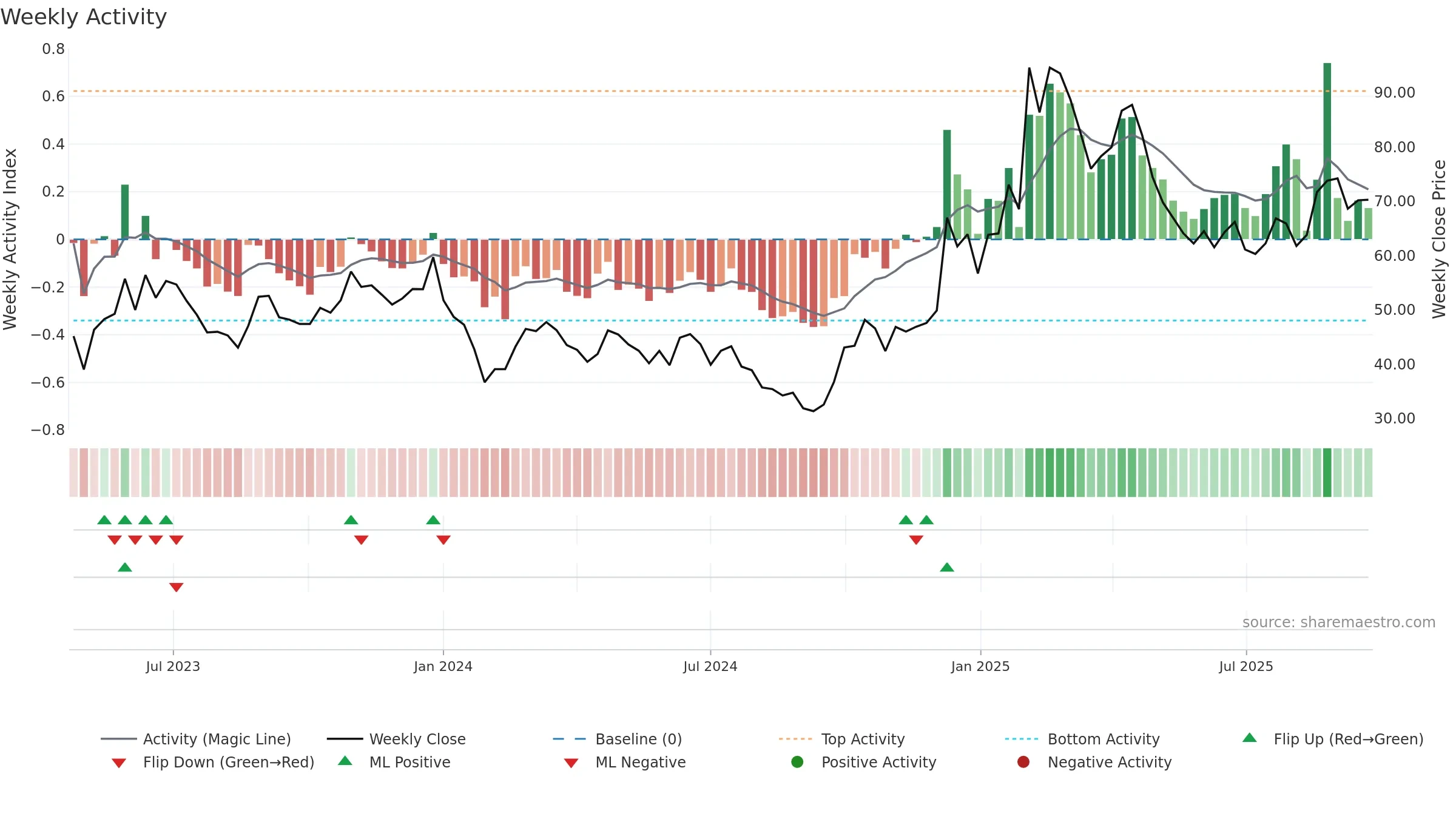Click the flip-down red triangle at Jan 2024
This screenshot has height=819, width=1456.
point(443,540)
